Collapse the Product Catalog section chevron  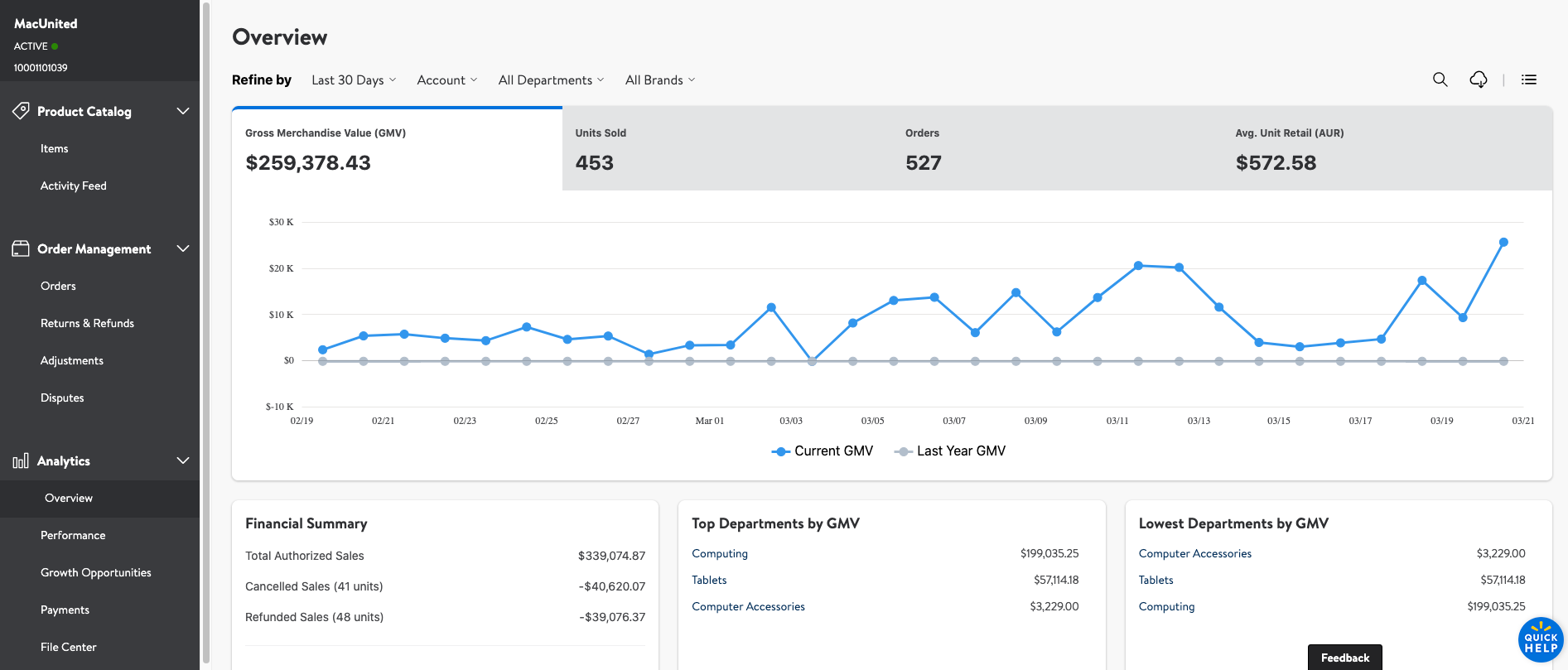click(183, 111)
